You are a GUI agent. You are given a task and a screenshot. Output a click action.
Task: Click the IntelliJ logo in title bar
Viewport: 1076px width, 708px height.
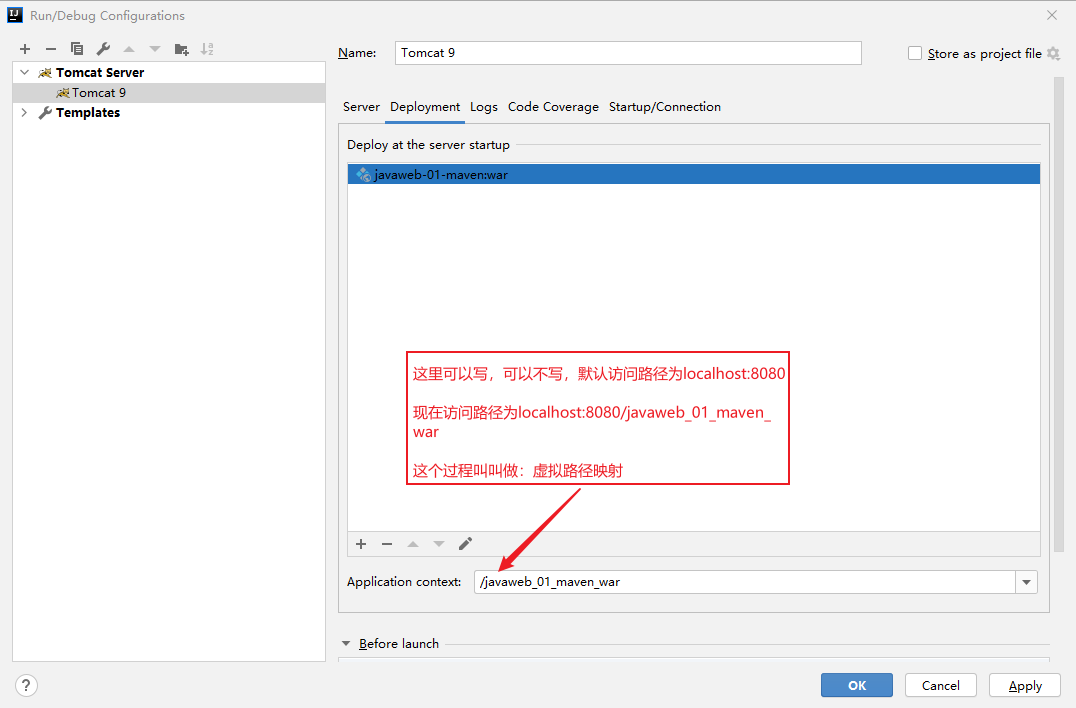[x=14, y=15]
